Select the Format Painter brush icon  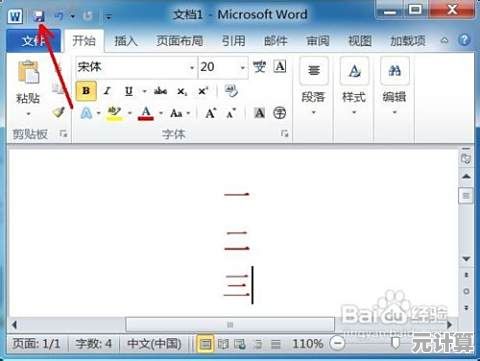point(58,112)
